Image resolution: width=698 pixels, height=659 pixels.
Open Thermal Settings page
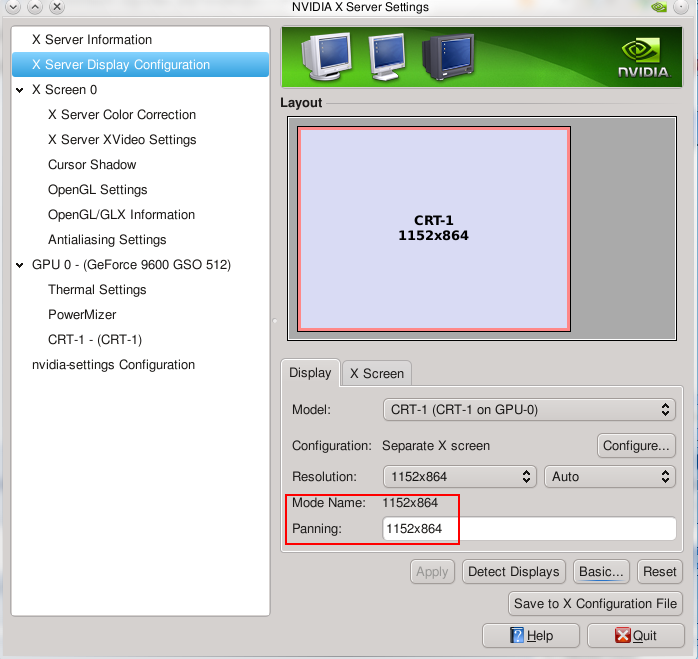(97, 289)
